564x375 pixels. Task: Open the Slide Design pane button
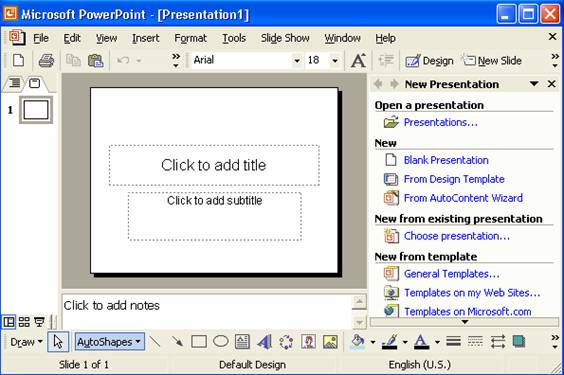tap(429, 61)
